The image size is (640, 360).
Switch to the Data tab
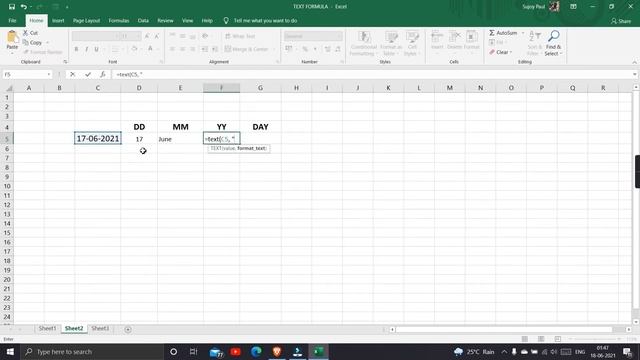point(143,20)
